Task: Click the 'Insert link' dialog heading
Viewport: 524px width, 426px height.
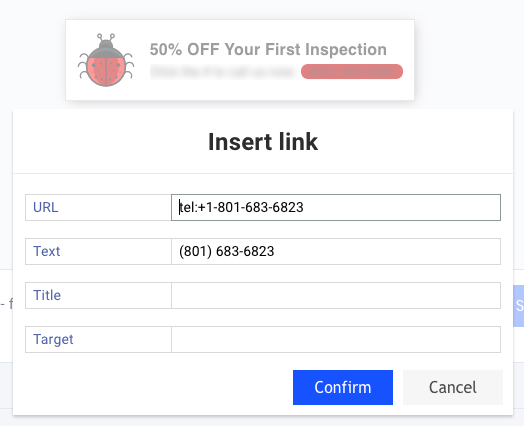Action: [263, 142]
